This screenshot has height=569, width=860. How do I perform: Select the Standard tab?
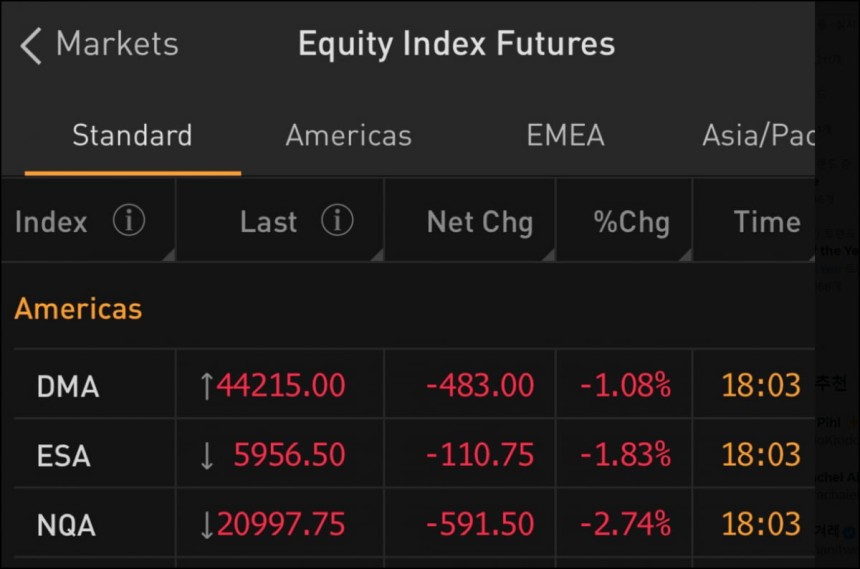click(133, 136)
